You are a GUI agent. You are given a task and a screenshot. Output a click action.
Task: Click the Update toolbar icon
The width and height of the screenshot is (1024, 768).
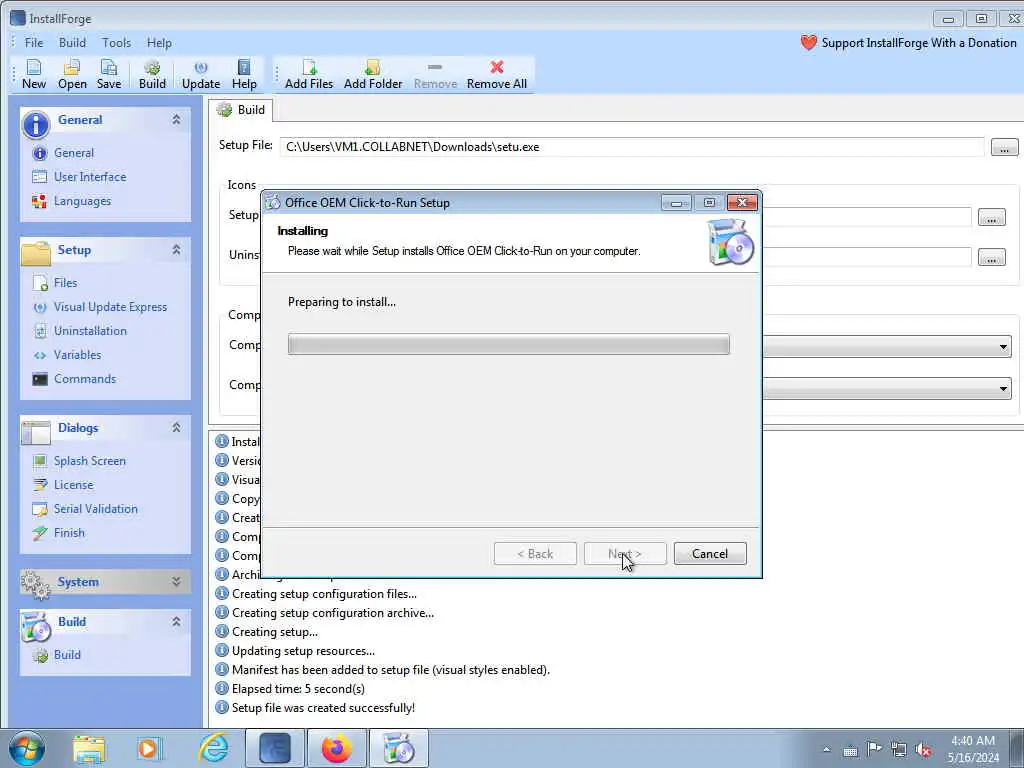200,74
